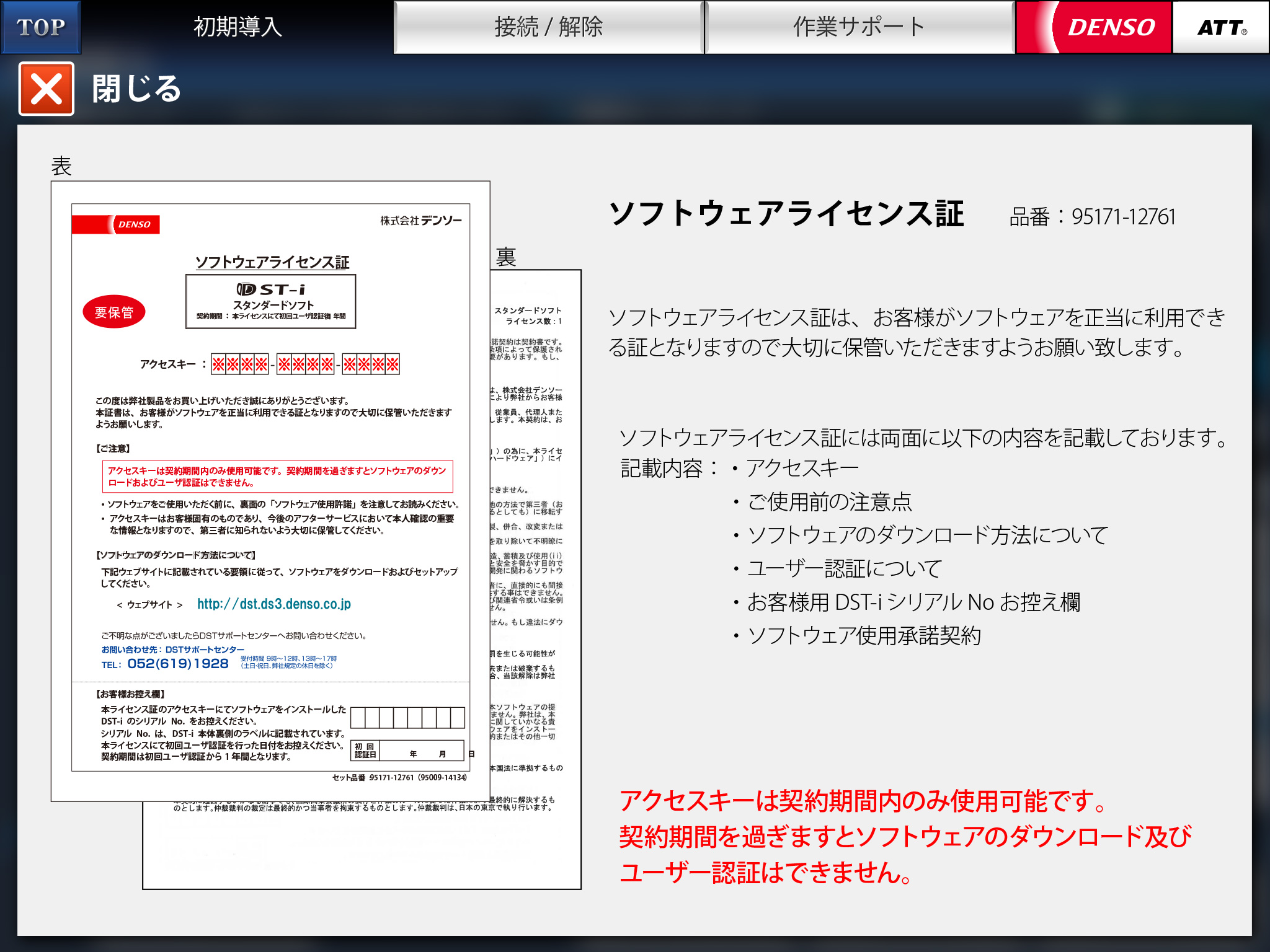The image size is (1270, 952).
Task: Click the red 要保管 stamp icon
Action: click(x=114, y=312)
